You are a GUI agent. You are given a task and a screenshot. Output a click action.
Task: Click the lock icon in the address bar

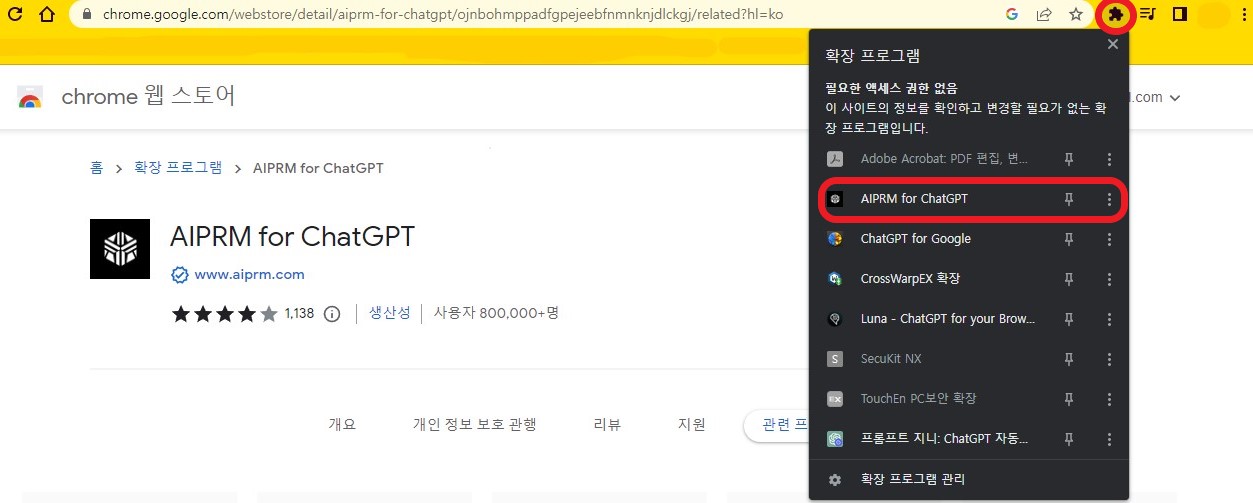click(x=86, y=15)
